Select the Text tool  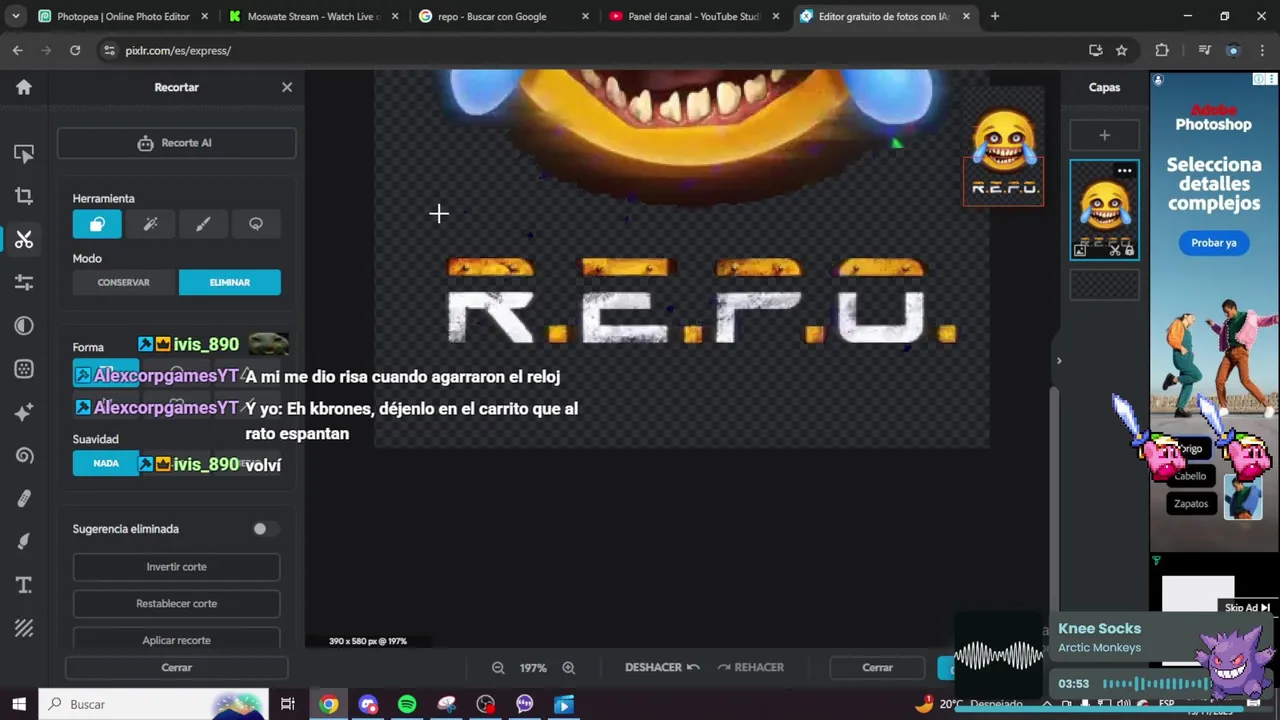point(24,585)
